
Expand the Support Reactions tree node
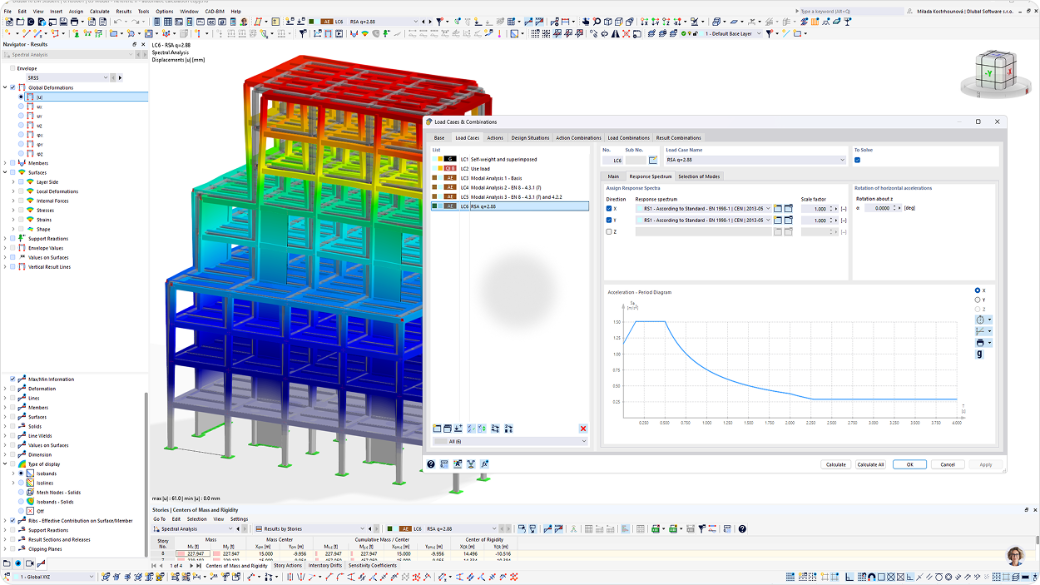tap(5, 239)
